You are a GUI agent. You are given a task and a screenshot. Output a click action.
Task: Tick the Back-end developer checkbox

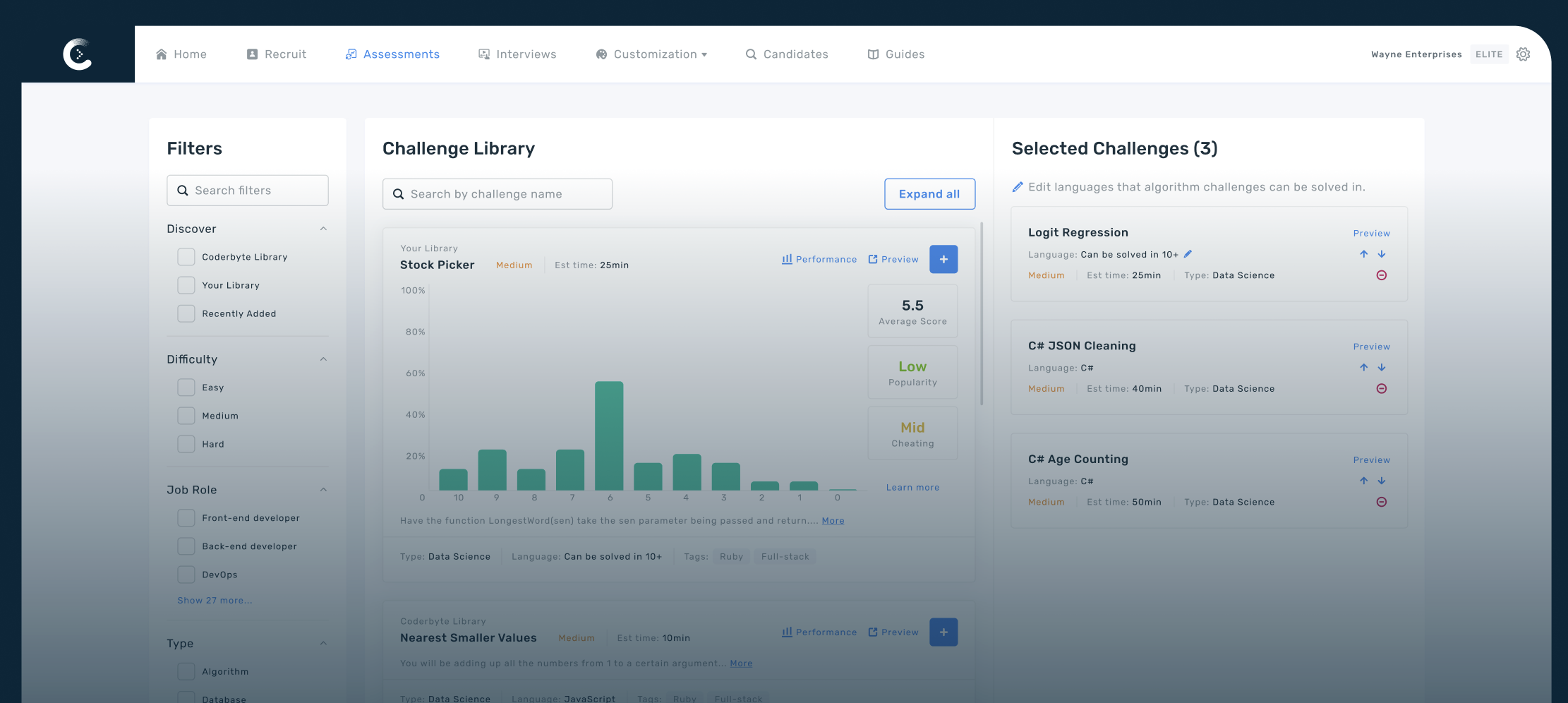point(186,546)
